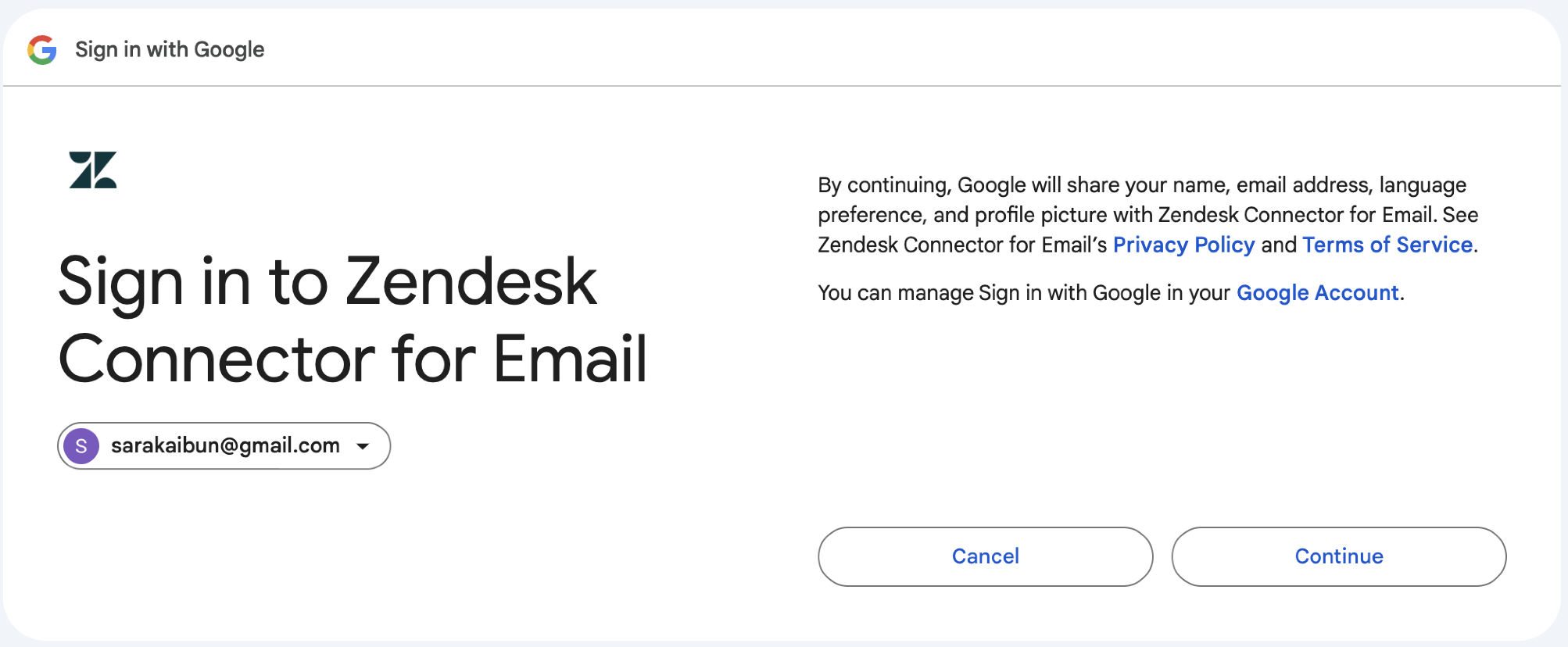Open the Terms of Service link
Viewport: 1568px width, 647px height.
1387,245
